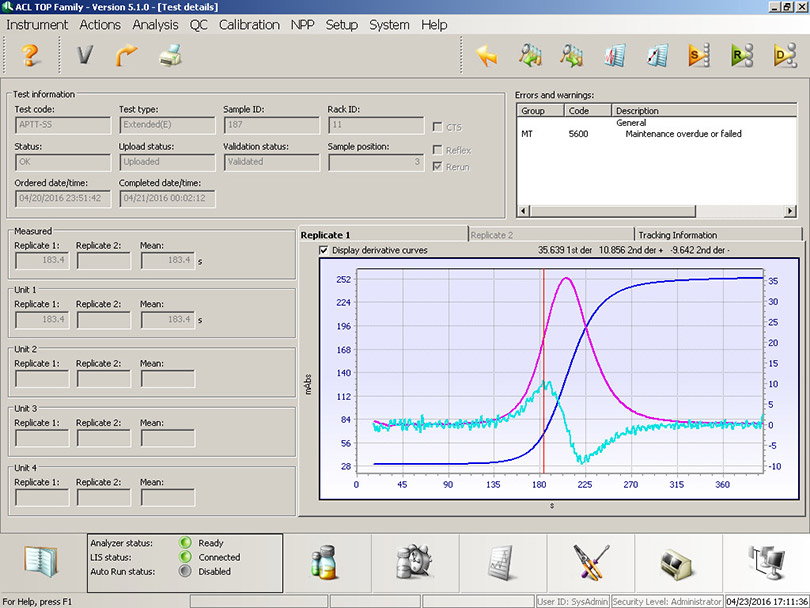The image size is (810, 608).
Task: Open the System menu
Action: [389, 25]
